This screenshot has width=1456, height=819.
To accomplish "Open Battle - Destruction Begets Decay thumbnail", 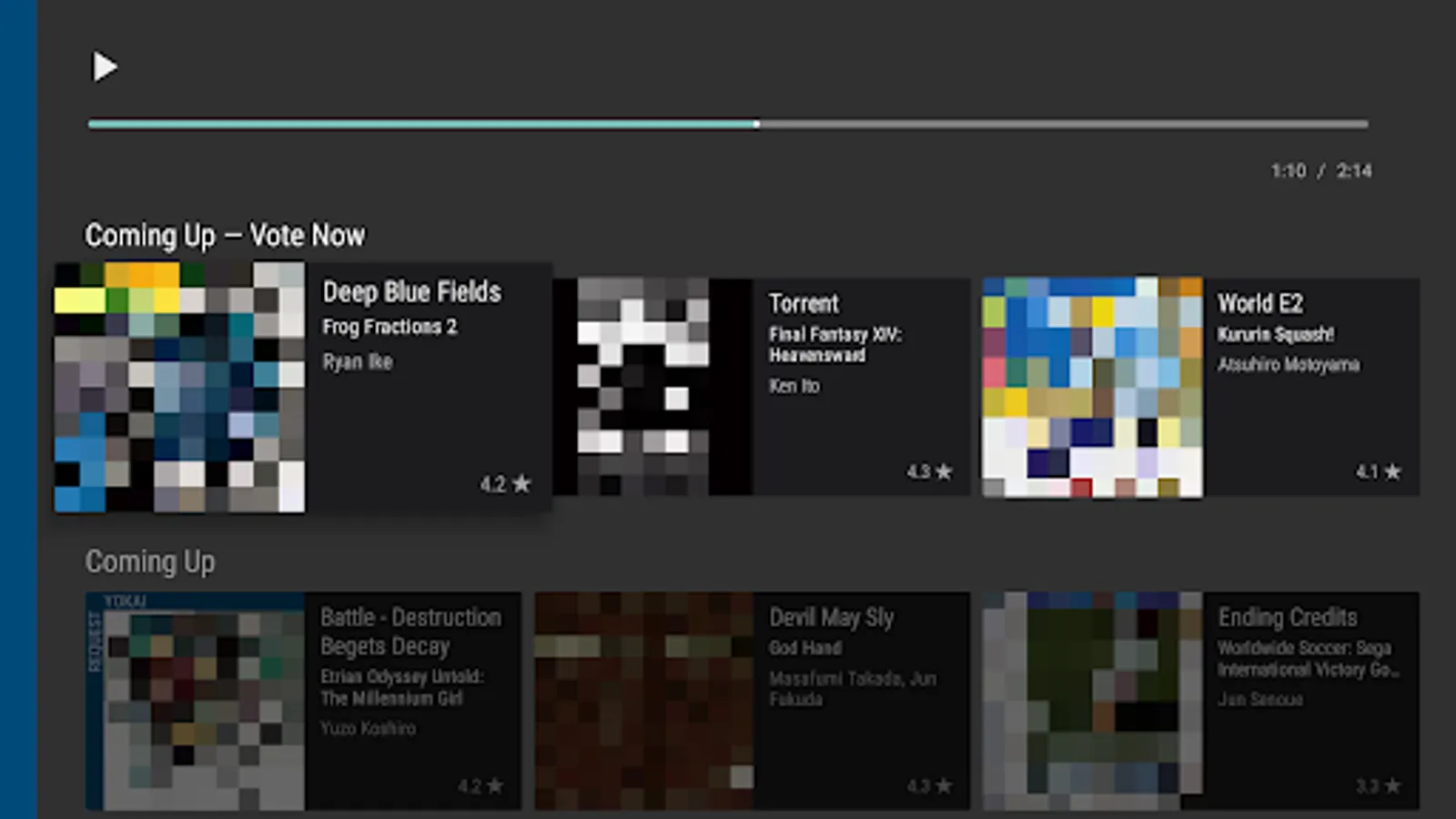I will tap(196, 701).
